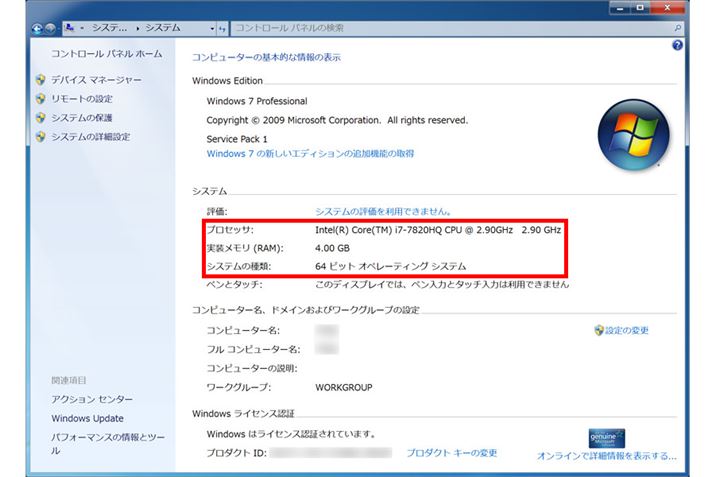Image resolution: width=715 pixels, height=477 pixels.
Task: Click the プロセッサ: label
Action: click(230, 230)
